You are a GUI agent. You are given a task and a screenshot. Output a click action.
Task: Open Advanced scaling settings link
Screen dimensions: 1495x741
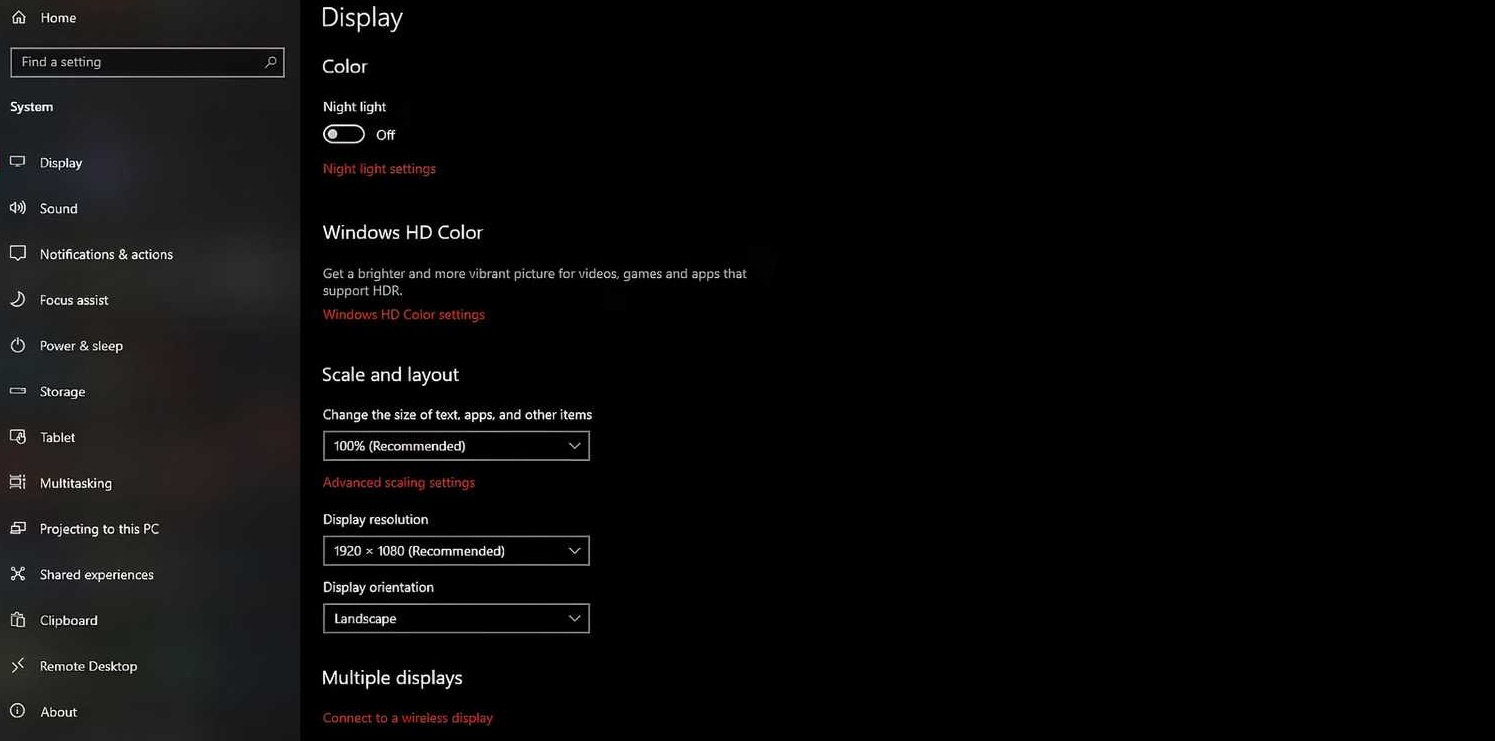point(399,482)
